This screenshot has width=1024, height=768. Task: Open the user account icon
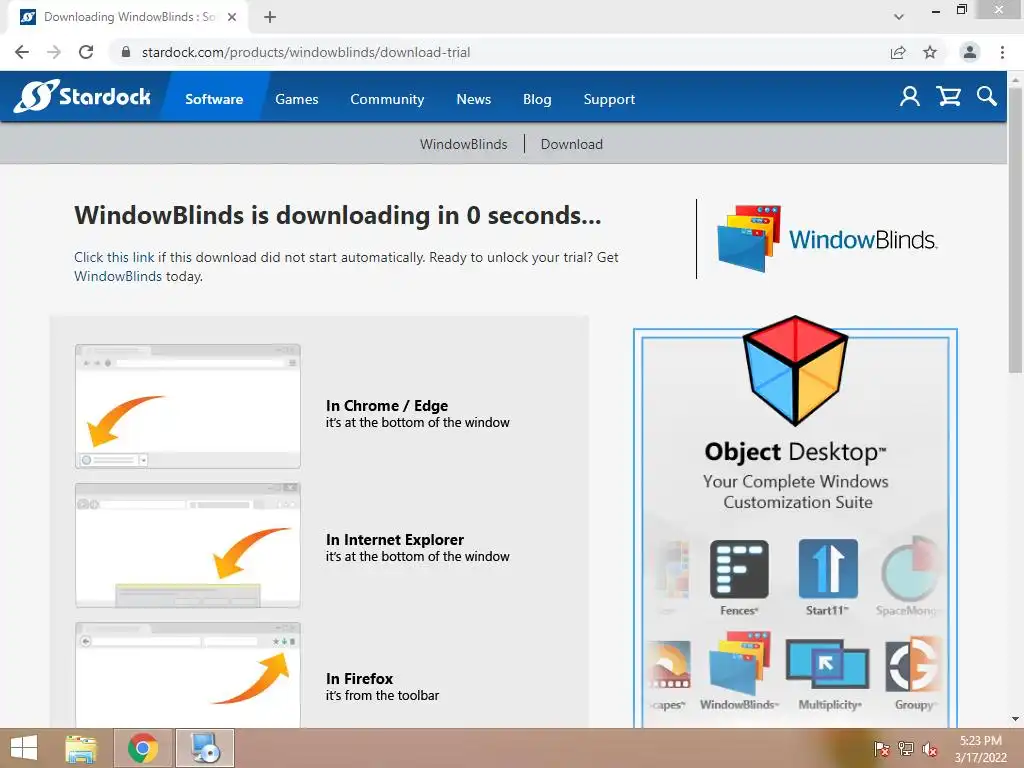909,97
